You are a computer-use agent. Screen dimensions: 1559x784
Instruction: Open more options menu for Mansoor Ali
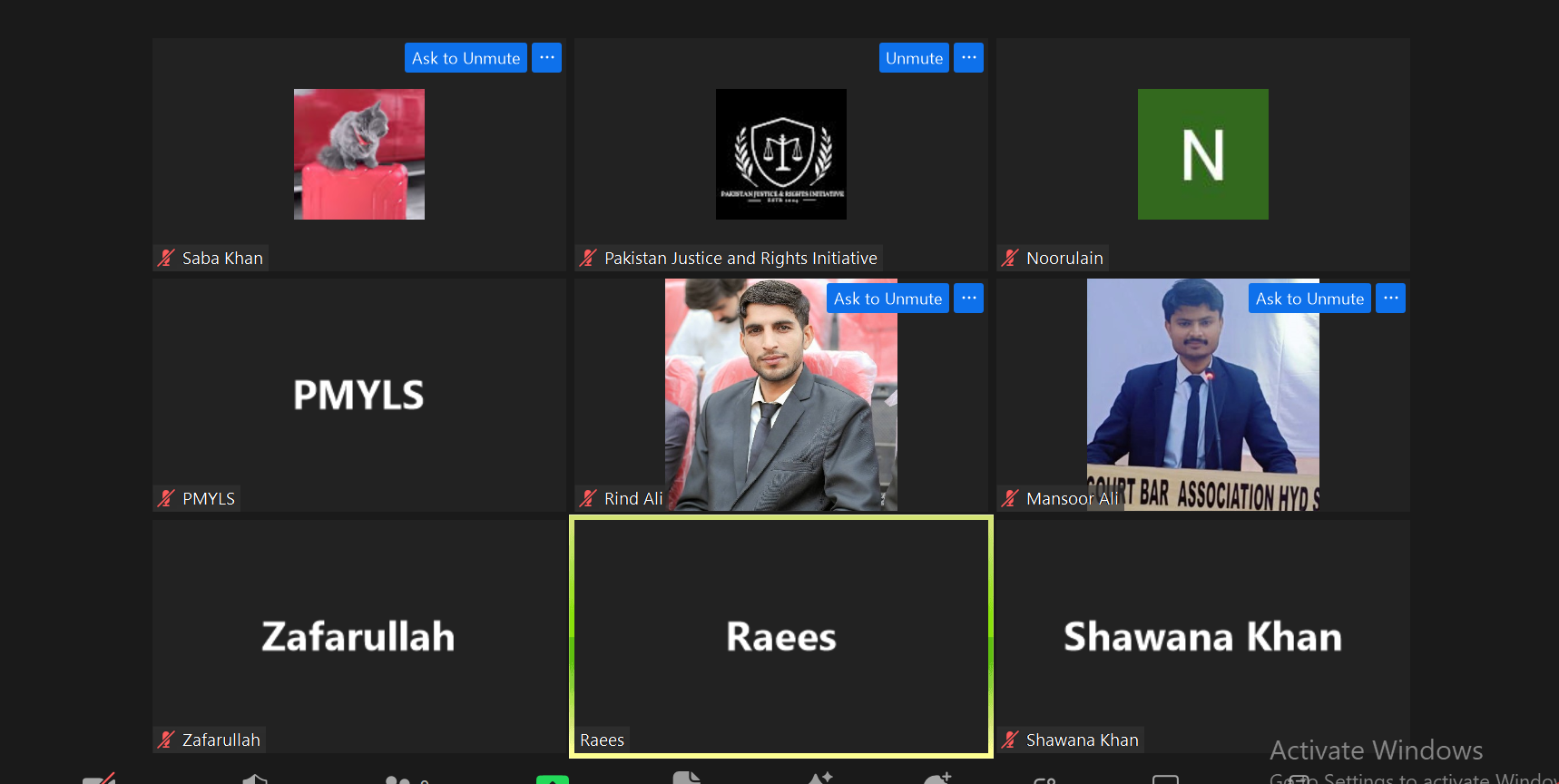1390,299
